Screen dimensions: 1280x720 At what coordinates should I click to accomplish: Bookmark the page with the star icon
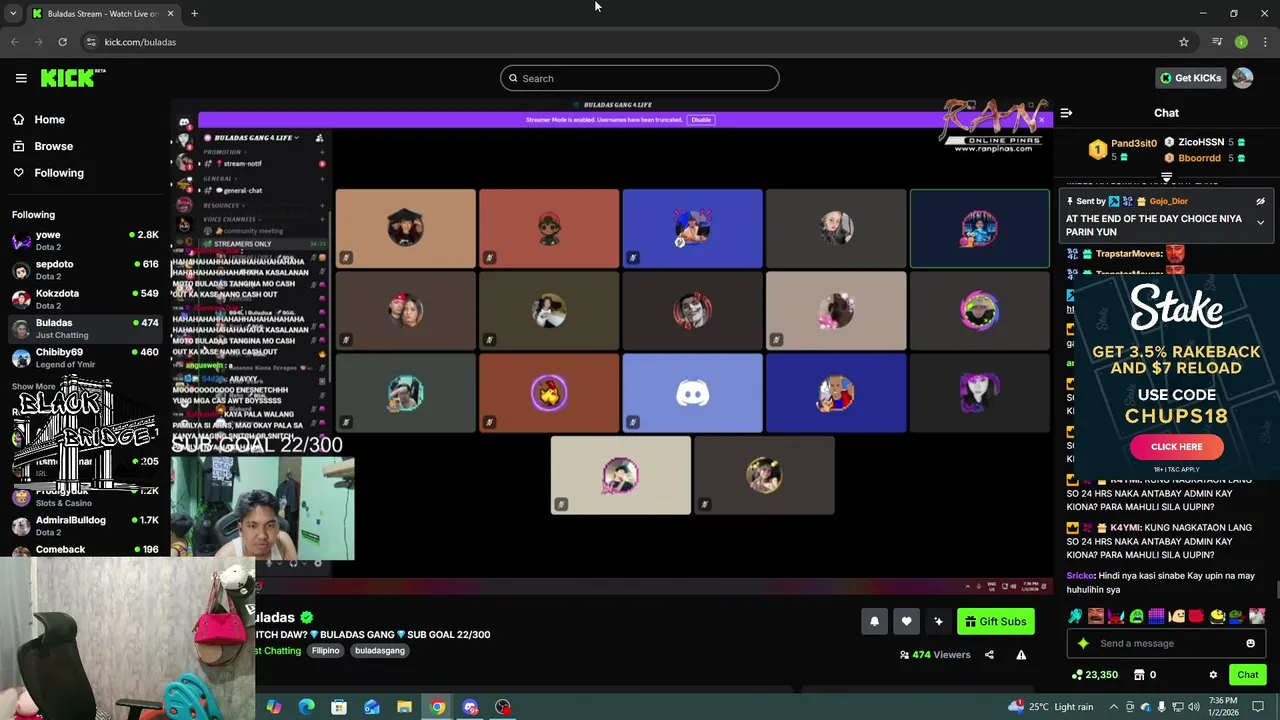1184,42
